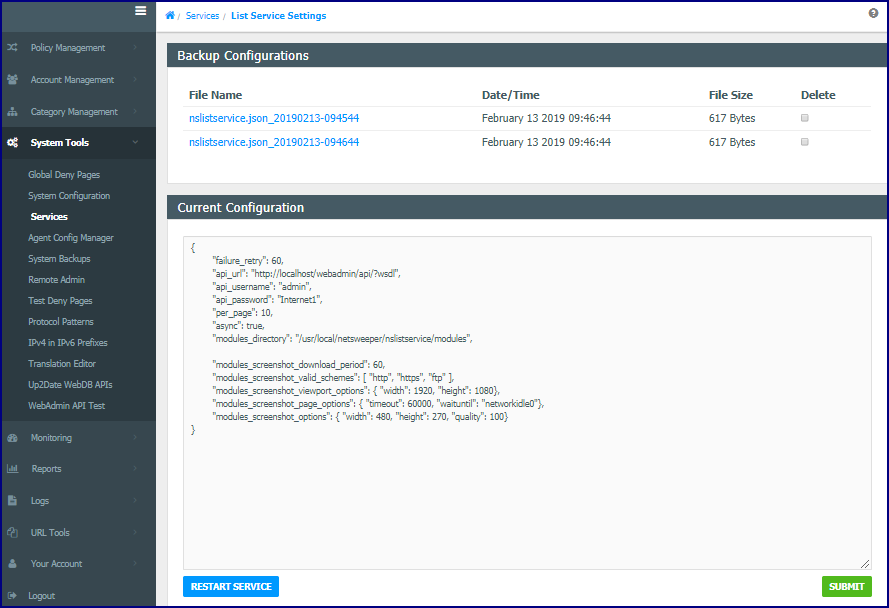Open Agent Config Manager
This screenshot has height=608, width=889.
click(x=71, y=238)
